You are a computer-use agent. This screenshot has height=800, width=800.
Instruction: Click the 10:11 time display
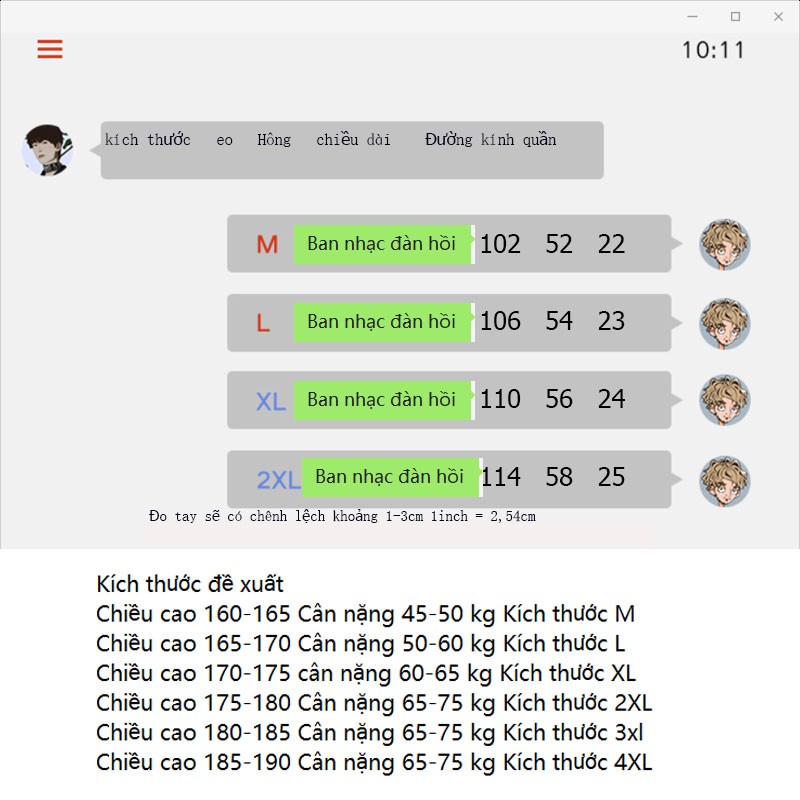tap(713, 50)
